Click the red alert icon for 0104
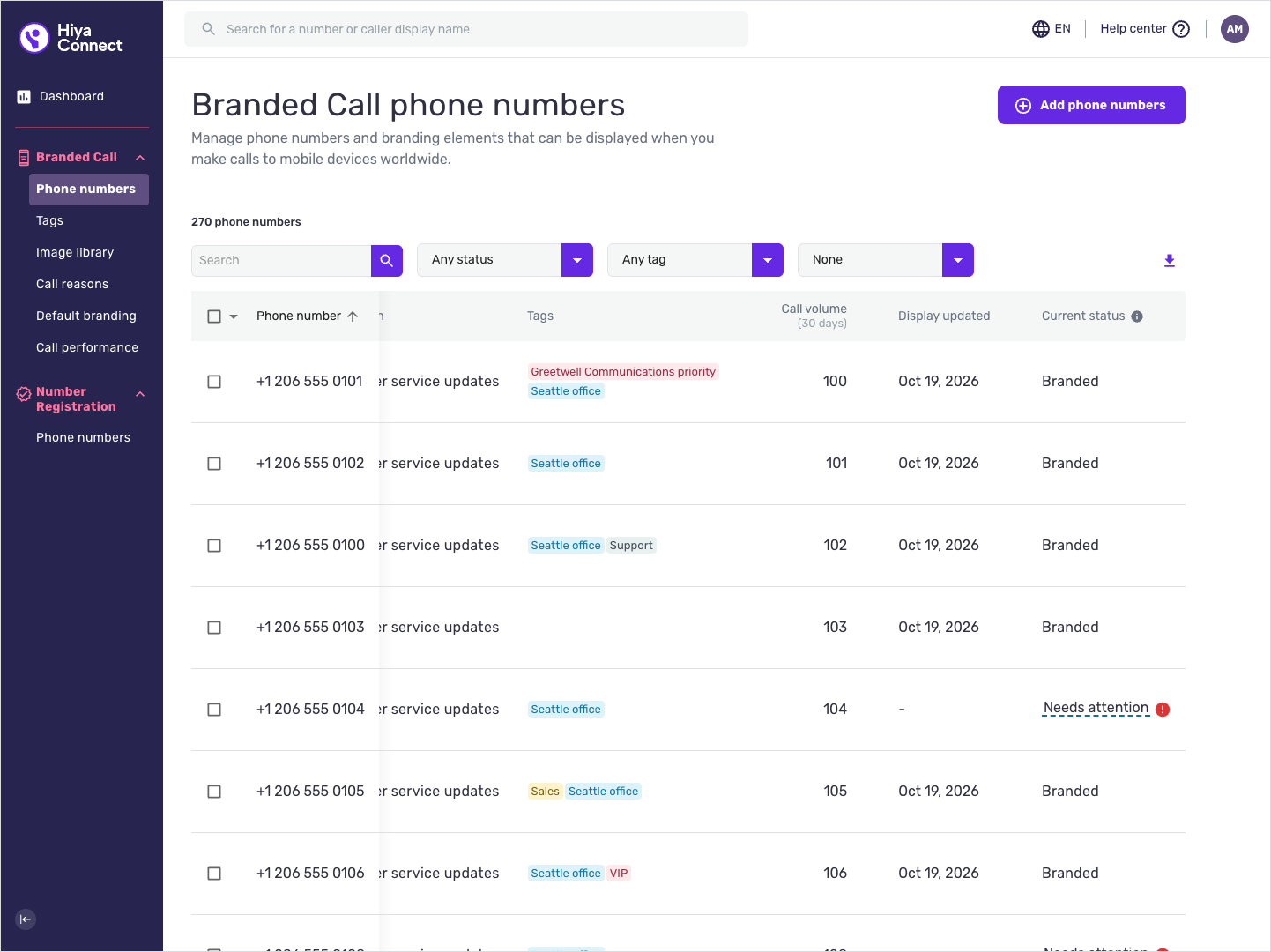This screenshot has height=952, width=1271. click(x=1163, y=710)
